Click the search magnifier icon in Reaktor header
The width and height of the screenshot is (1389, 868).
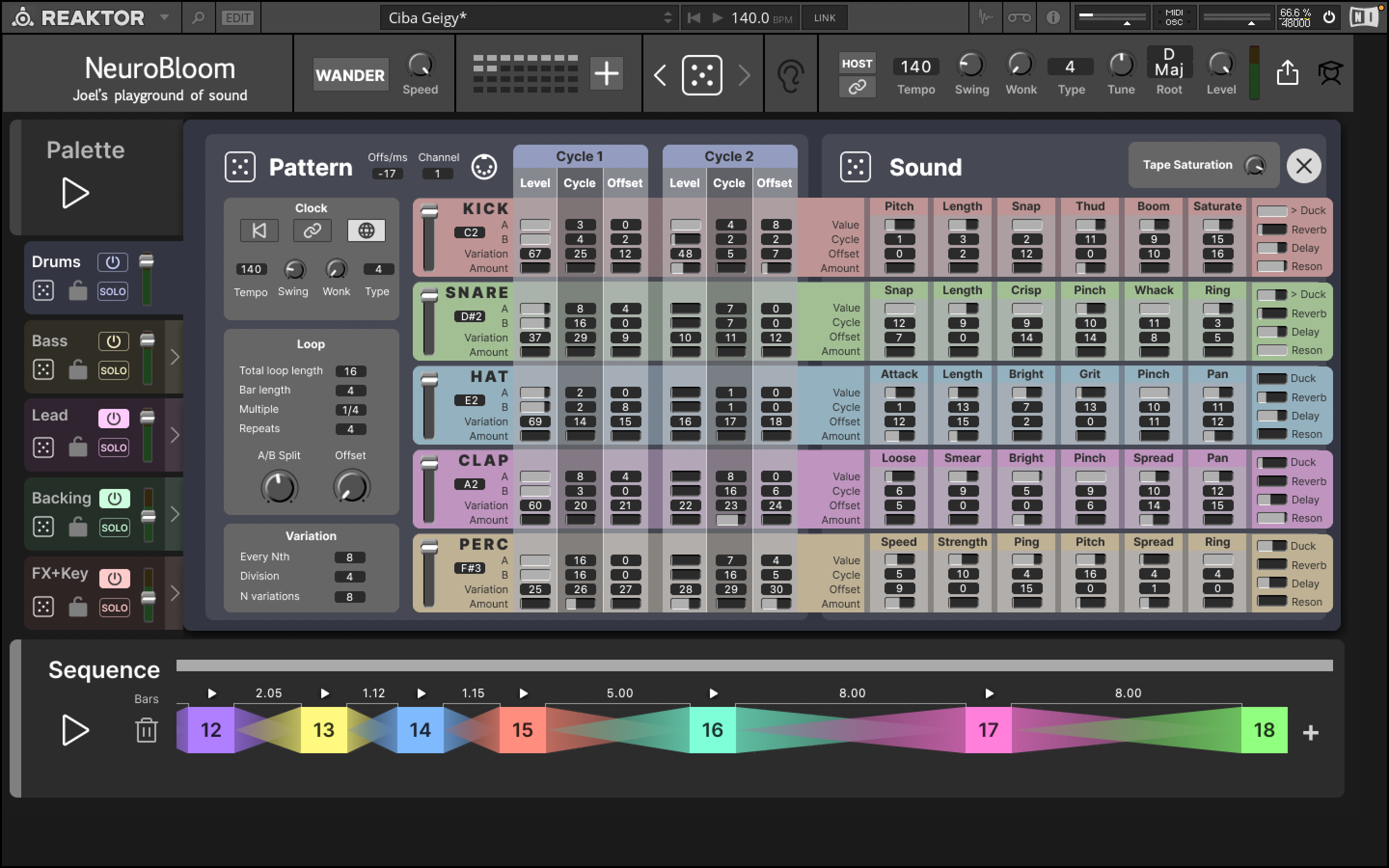point(198,18)
